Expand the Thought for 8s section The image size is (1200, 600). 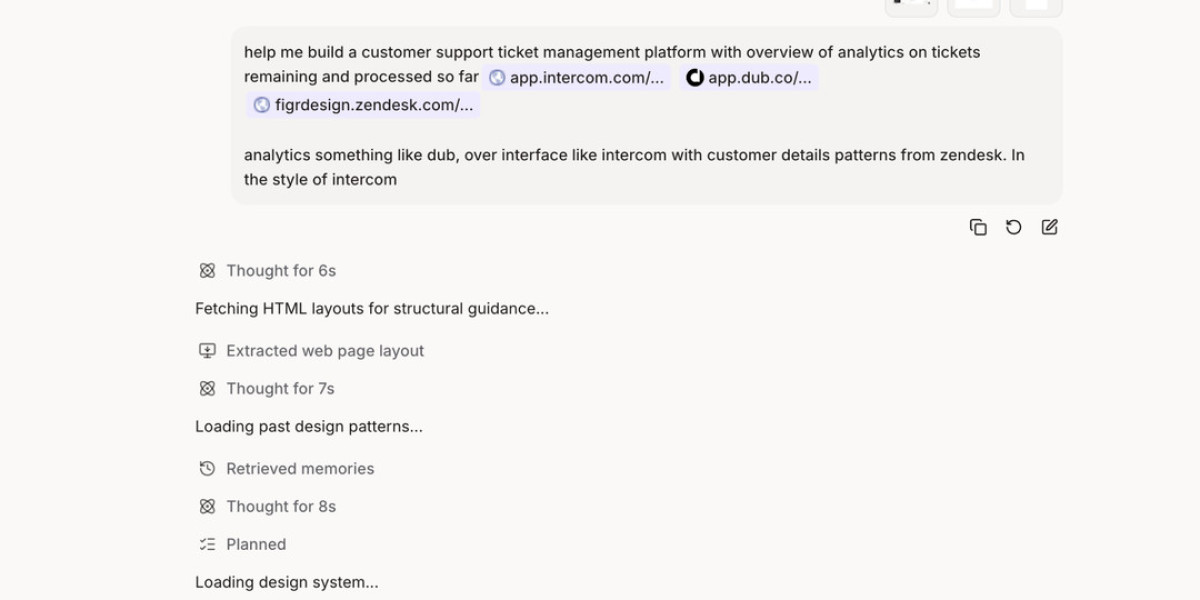tap(281, 507)
